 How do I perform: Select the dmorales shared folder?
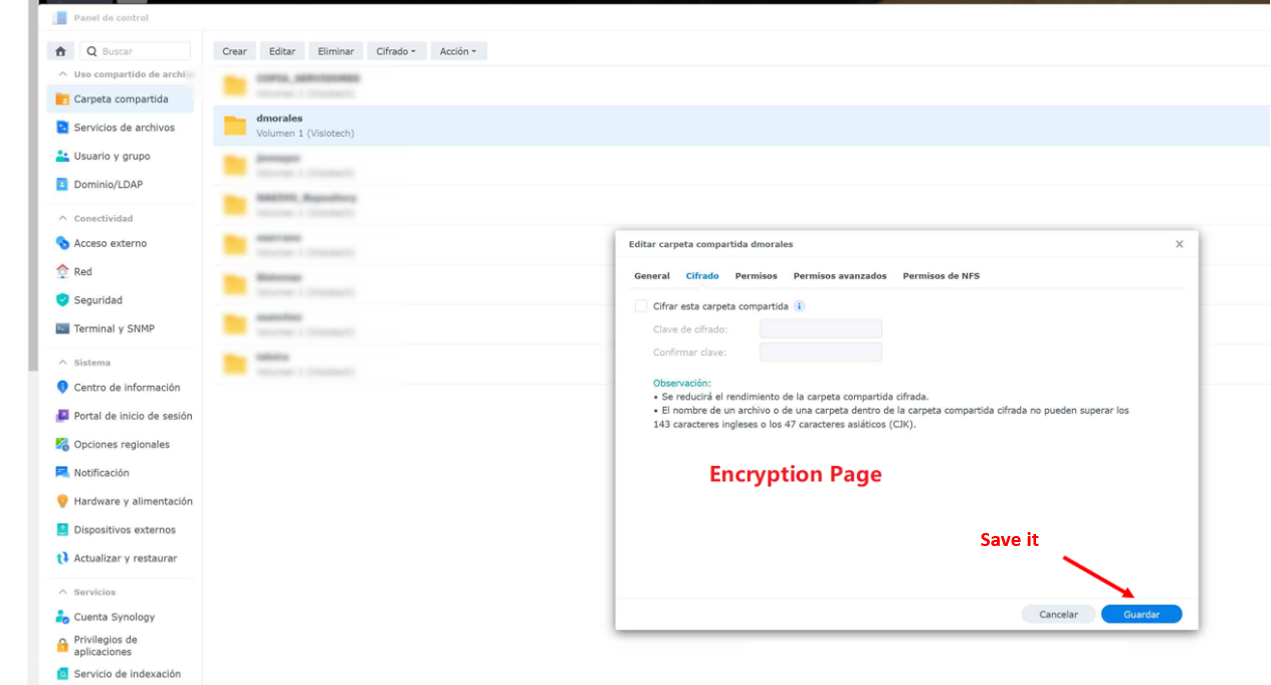point(741,125)
